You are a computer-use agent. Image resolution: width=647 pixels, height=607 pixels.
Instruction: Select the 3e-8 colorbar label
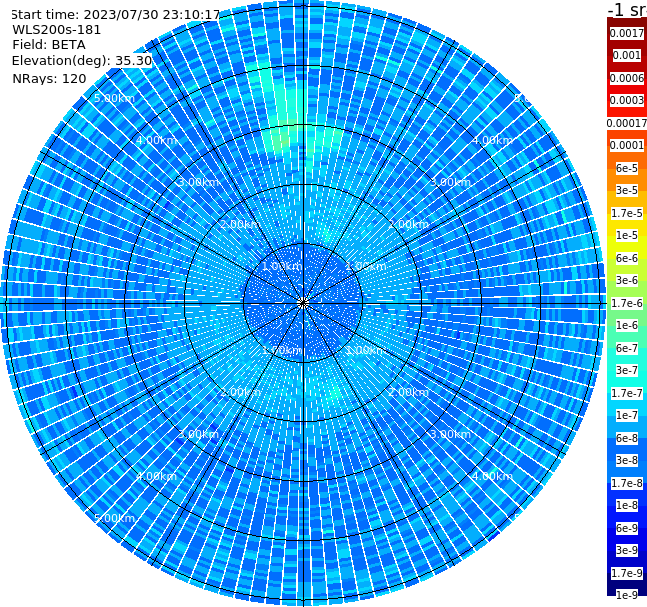click(627, 460)
